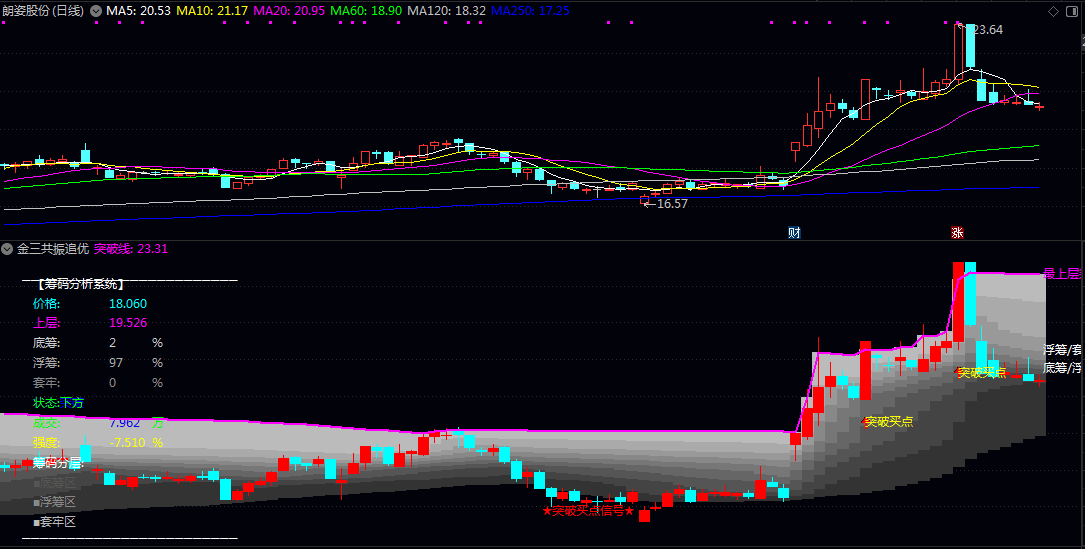Click the 涨 limit-up event marker
Screen dimensions: 1085x549
coord(957,233)
